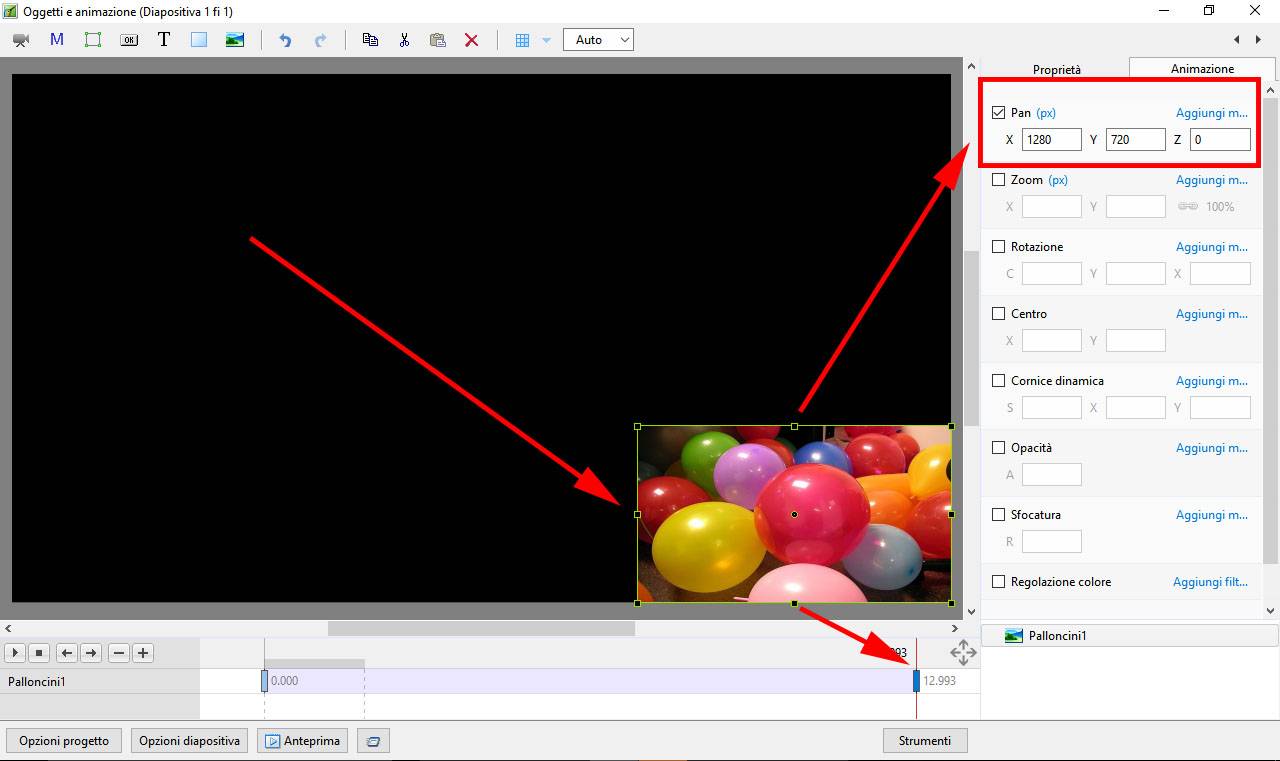Expand the grid options dropdown arrow
1280x761 pixels.
546,40
